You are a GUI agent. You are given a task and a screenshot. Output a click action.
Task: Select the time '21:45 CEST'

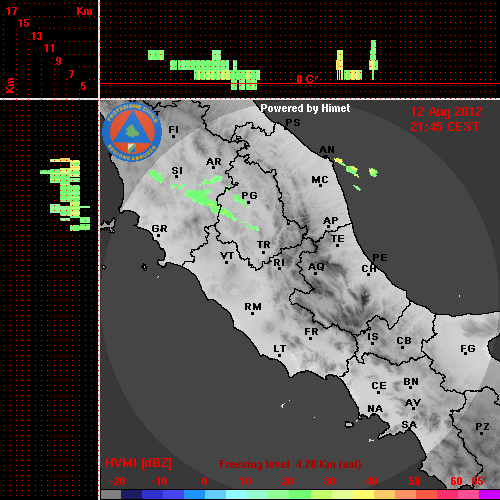[x=445, y=127]
